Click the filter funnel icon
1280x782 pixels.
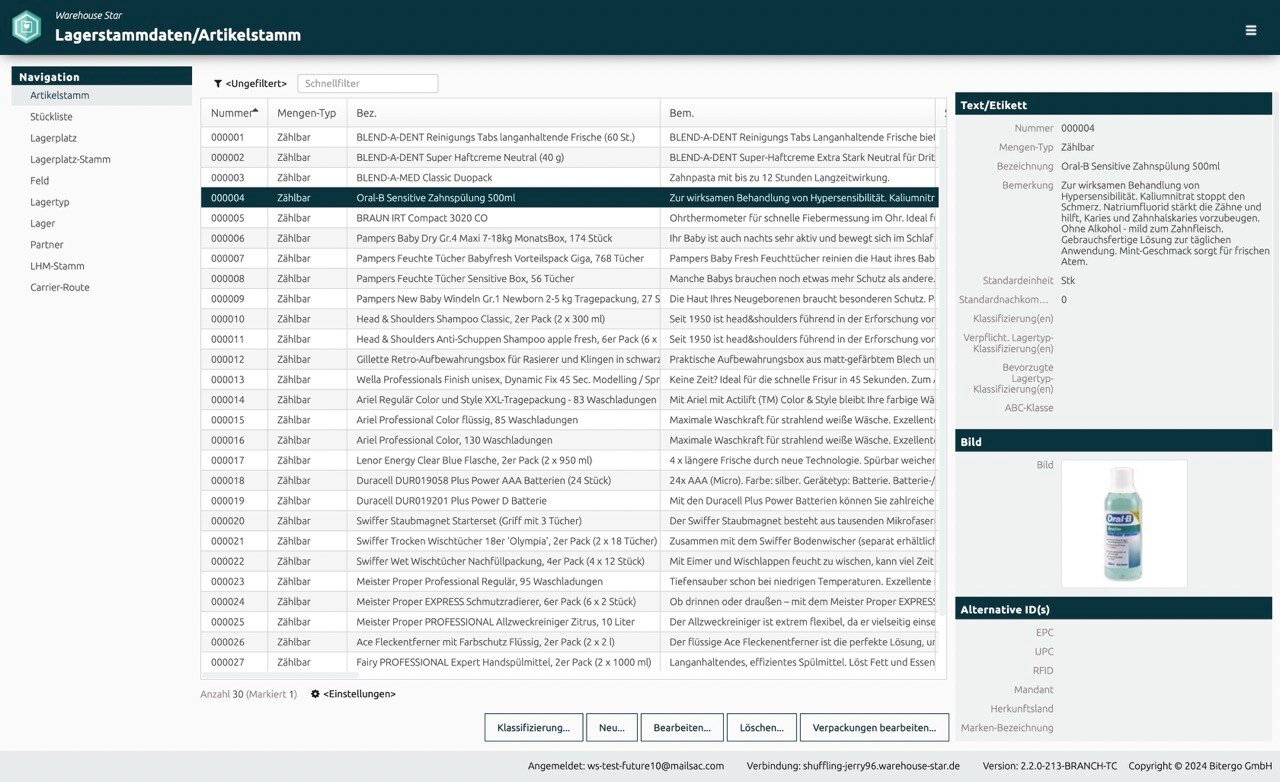pyautogui.click(x=218, y=84)
